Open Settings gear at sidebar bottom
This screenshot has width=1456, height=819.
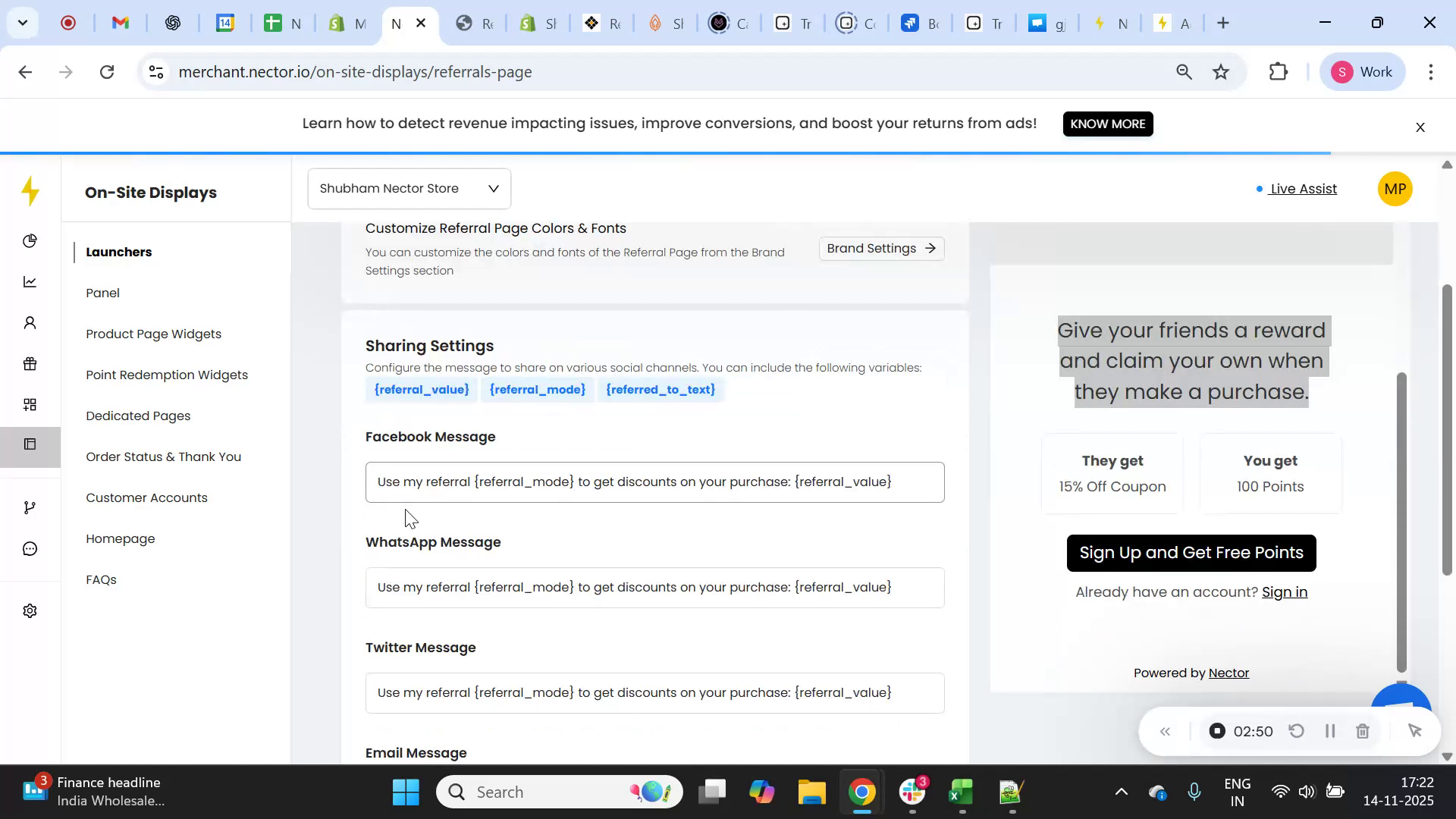(x=30, y=610)
